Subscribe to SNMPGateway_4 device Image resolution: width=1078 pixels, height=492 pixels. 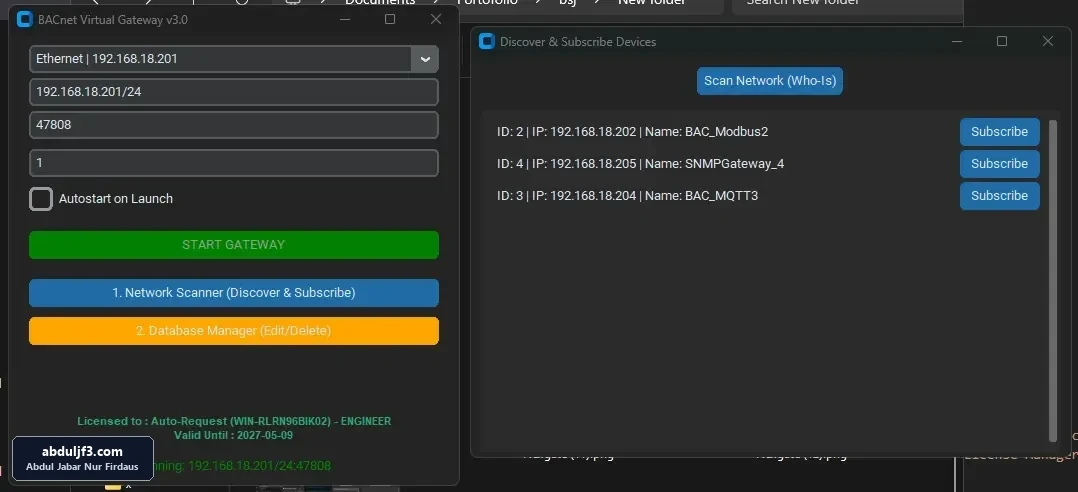pyautogui.click(x=1000, y=164)
